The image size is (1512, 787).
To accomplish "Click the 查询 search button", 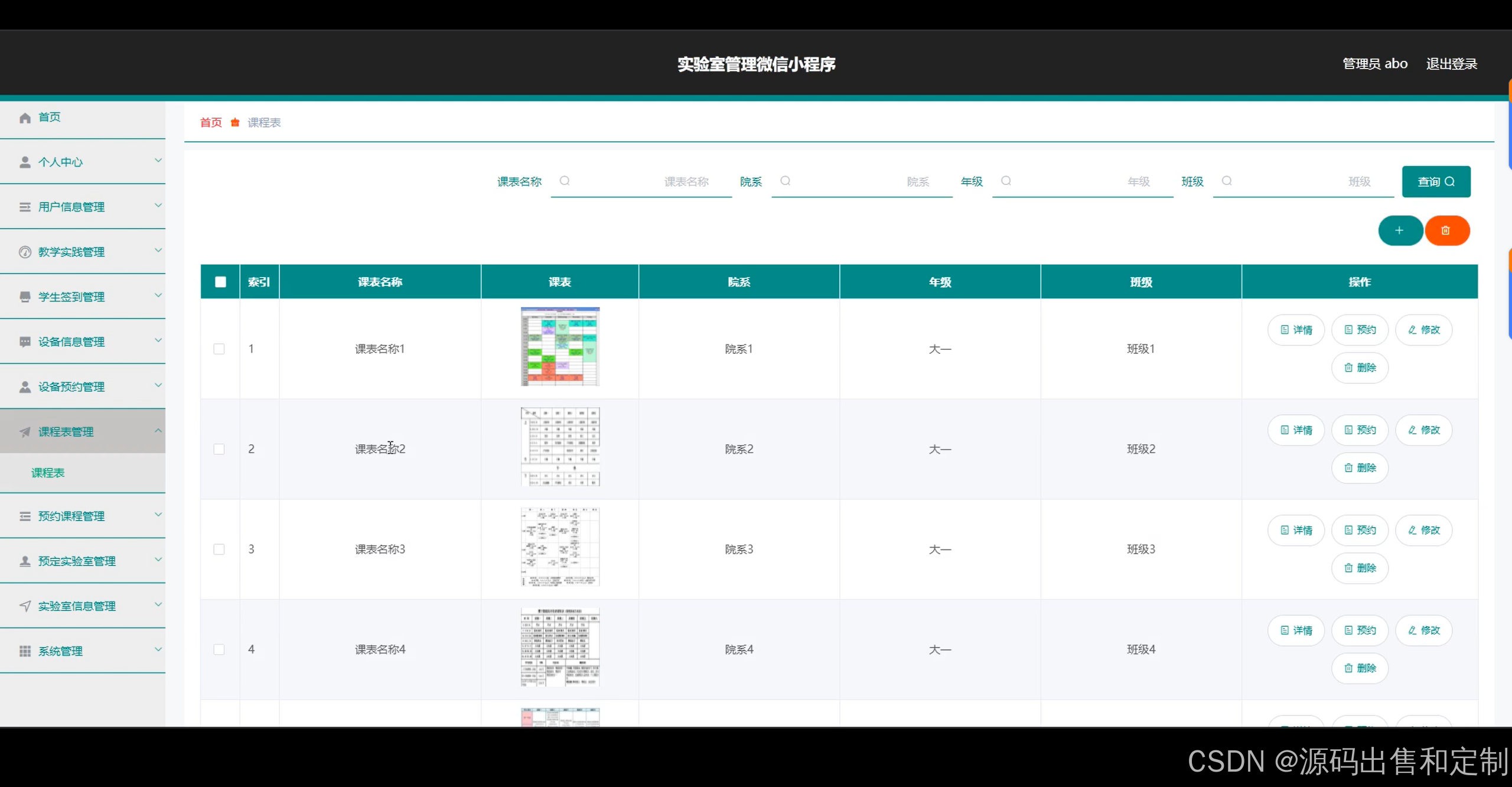I will click(1436, 181).
